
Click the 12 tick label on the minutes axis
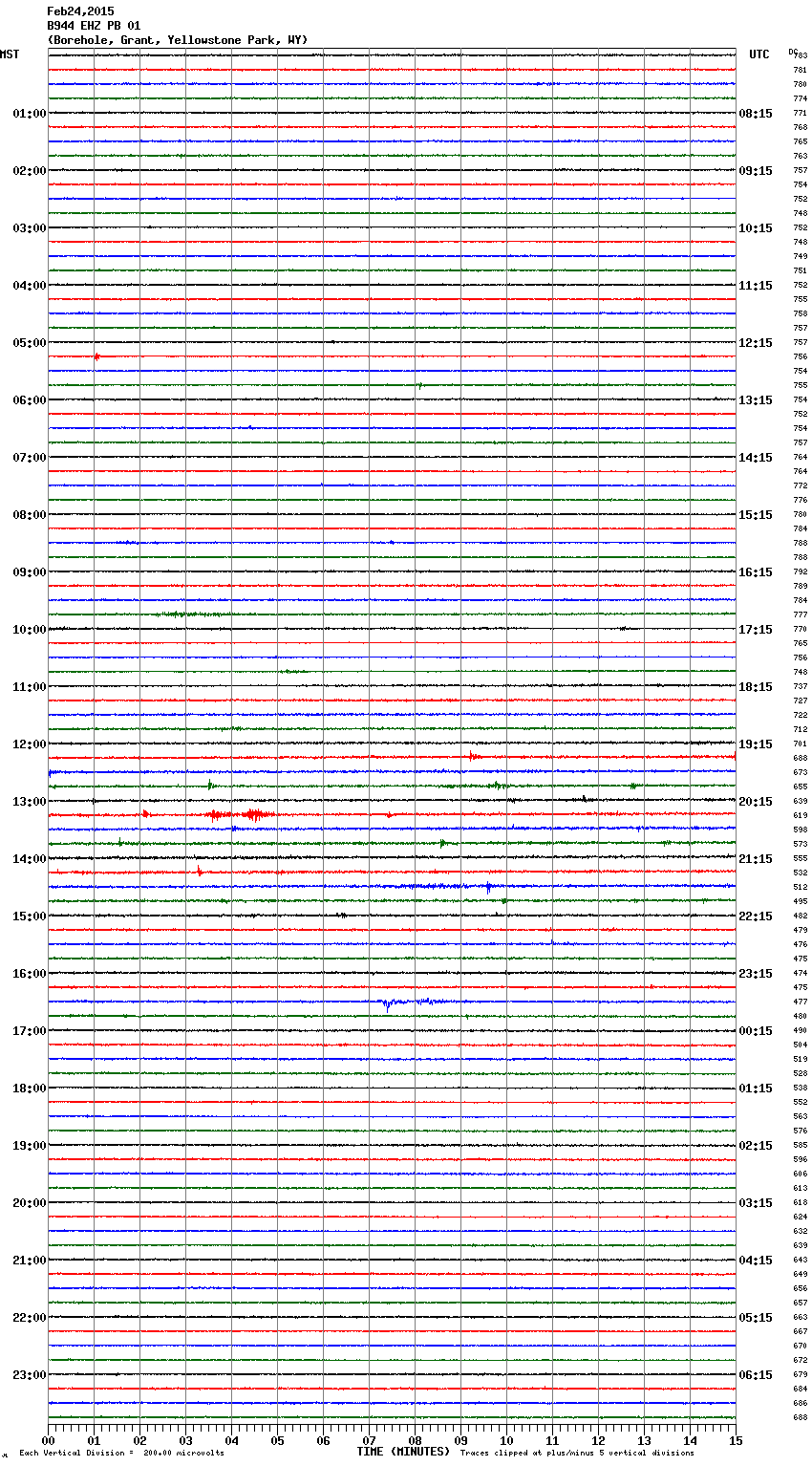pyautogui.click(x=598, y=1440)
